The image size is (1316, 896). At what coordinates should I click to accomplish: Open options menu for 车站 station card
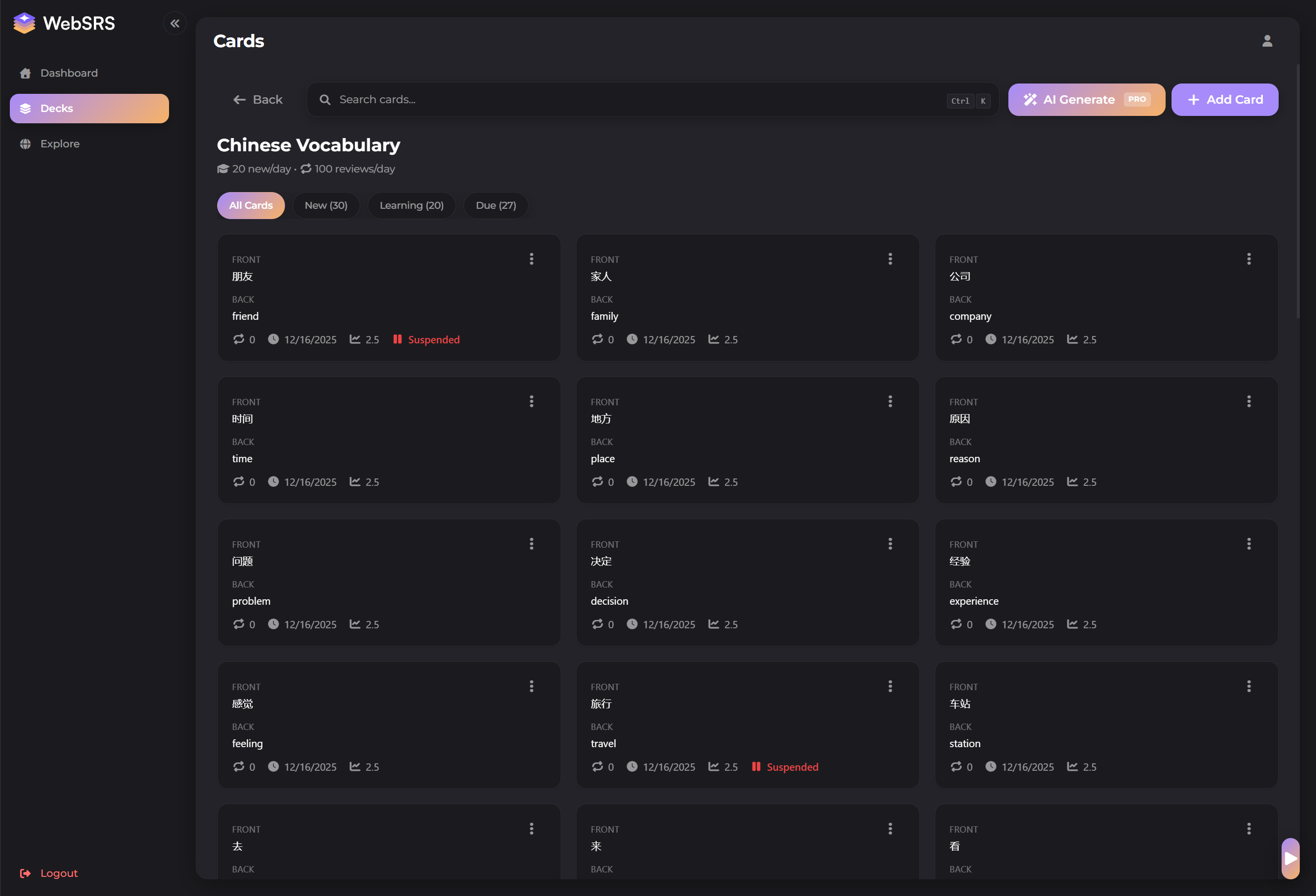pyautogui.click(x=1249, y=686)
